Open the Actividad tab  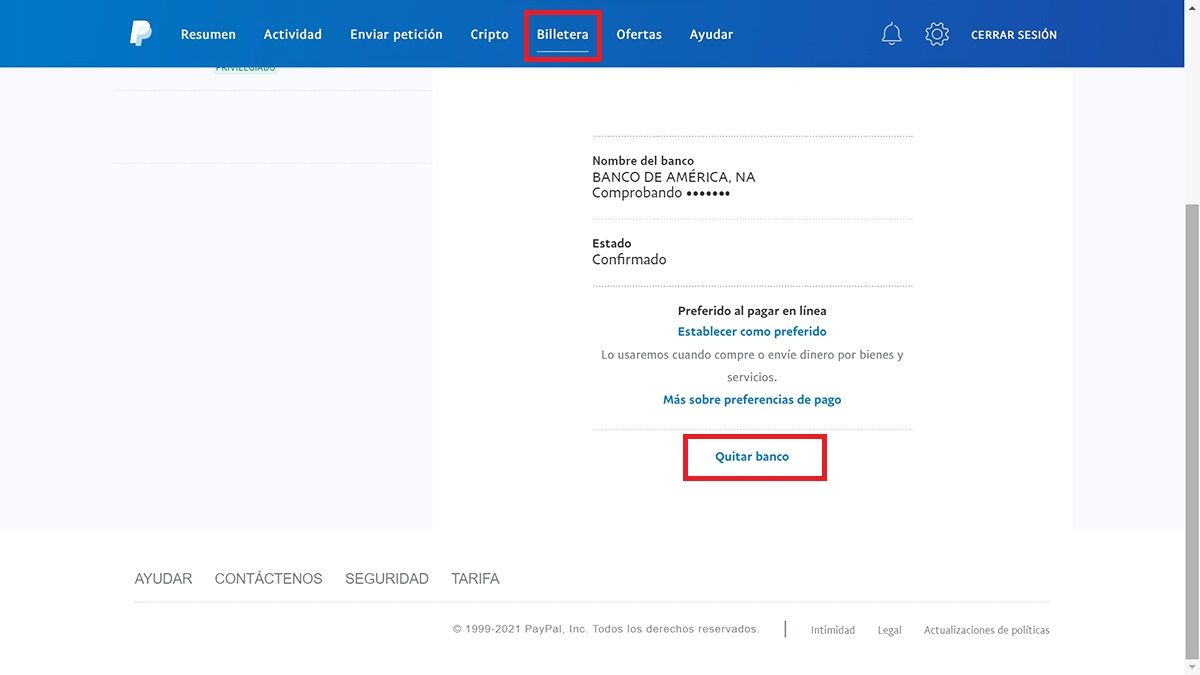click(x=292, y=34)
